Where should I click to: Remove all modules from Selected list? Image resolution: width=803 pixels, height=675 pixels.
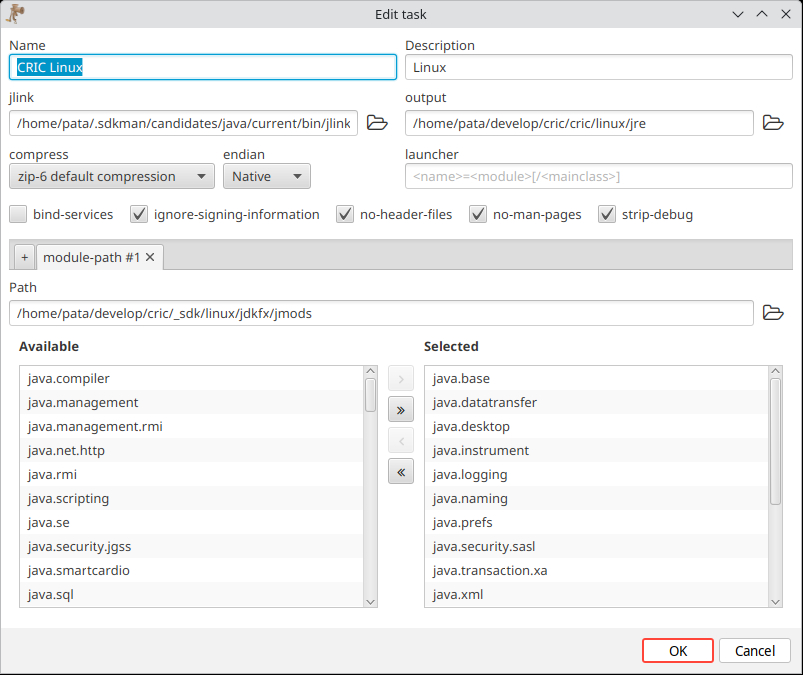400,473
